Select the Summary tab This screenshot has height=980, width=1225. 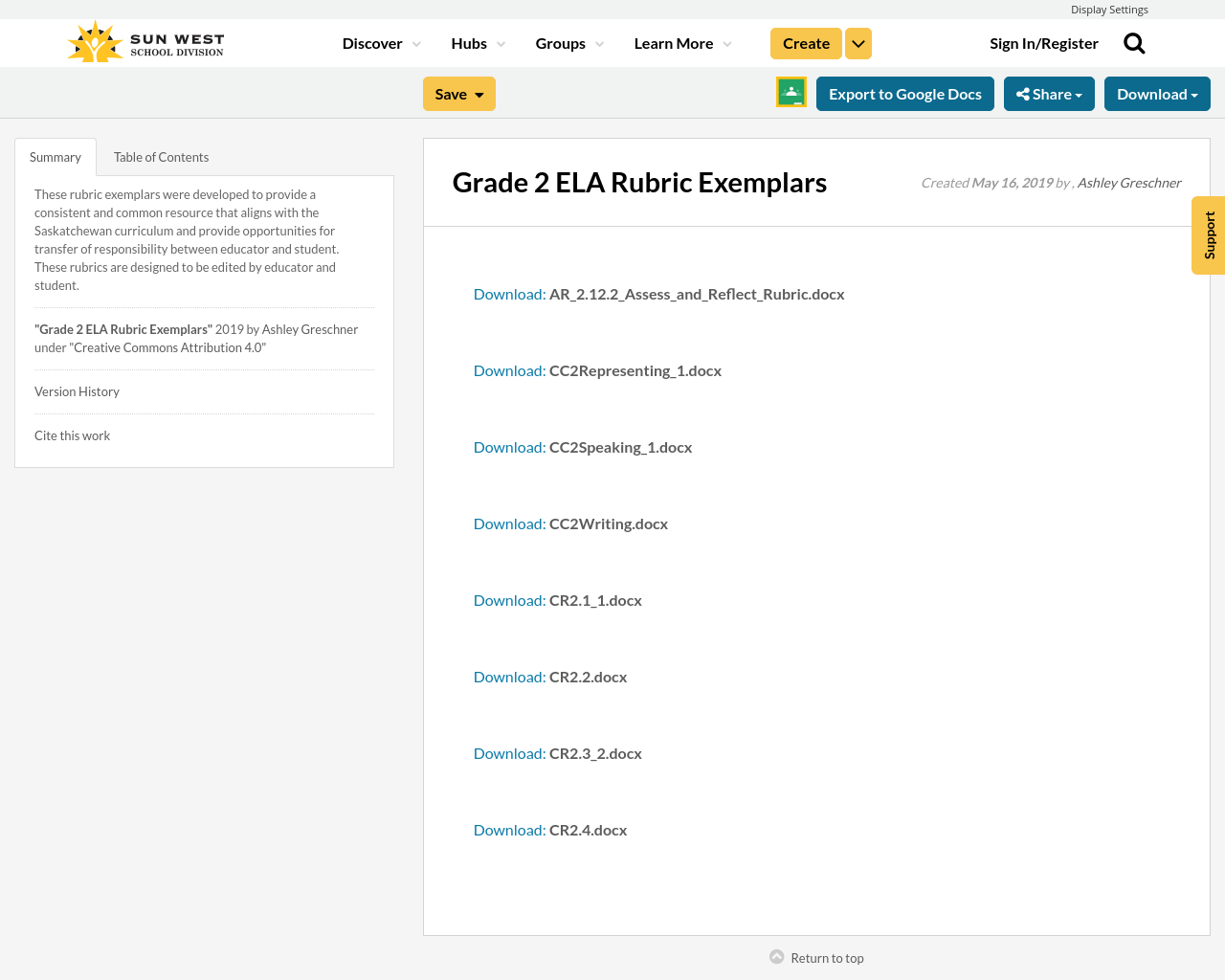pos(55,156)
